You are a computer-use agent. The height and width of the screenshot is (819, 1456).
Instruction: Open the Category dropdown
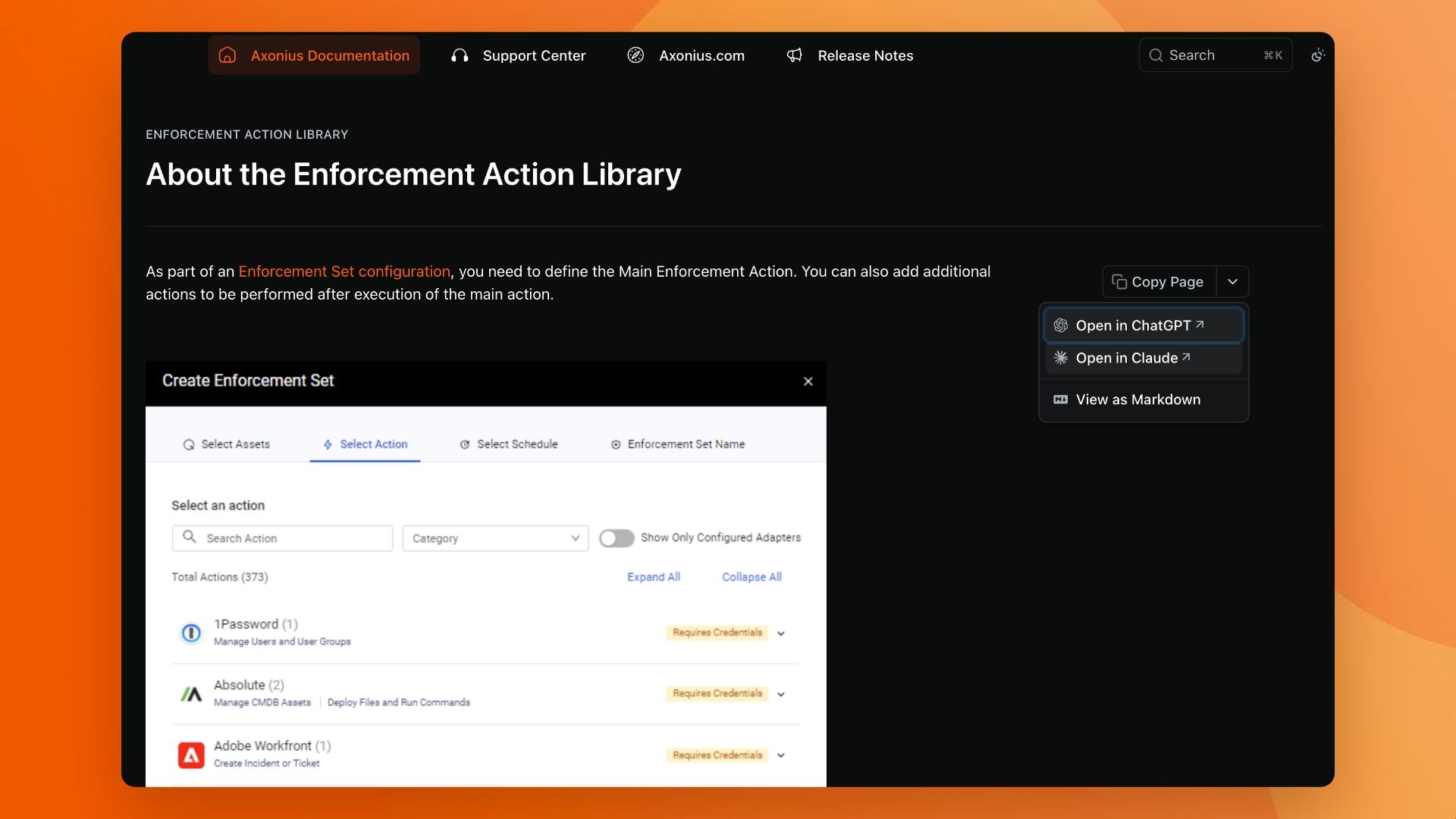[x=495, y=538]
